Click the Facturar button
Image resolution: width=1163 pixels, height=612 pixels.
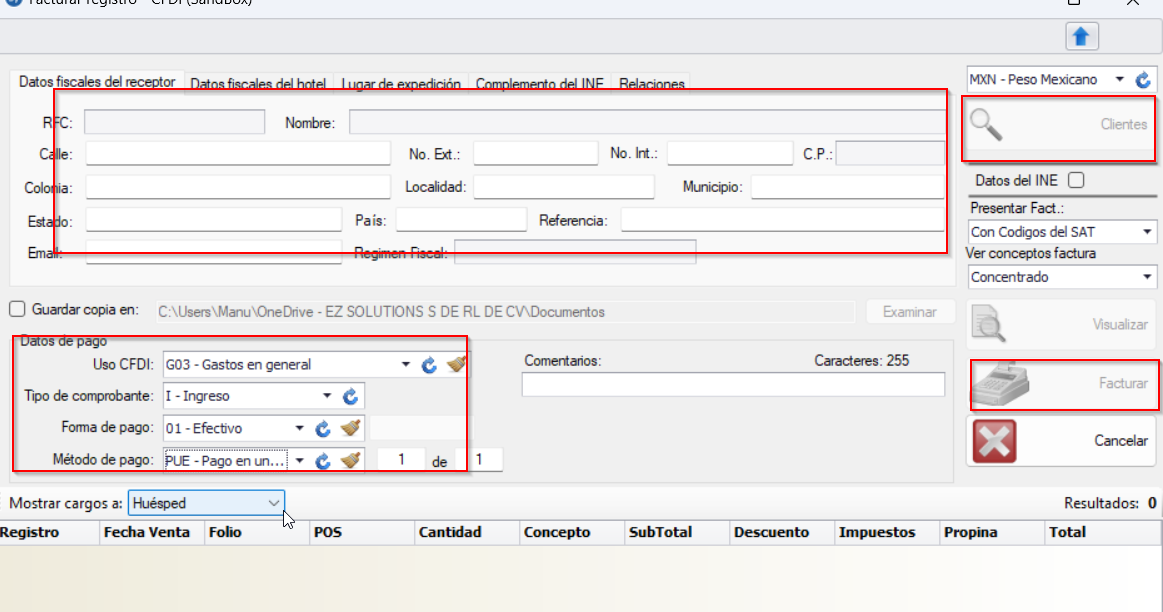pos(1062,384)
